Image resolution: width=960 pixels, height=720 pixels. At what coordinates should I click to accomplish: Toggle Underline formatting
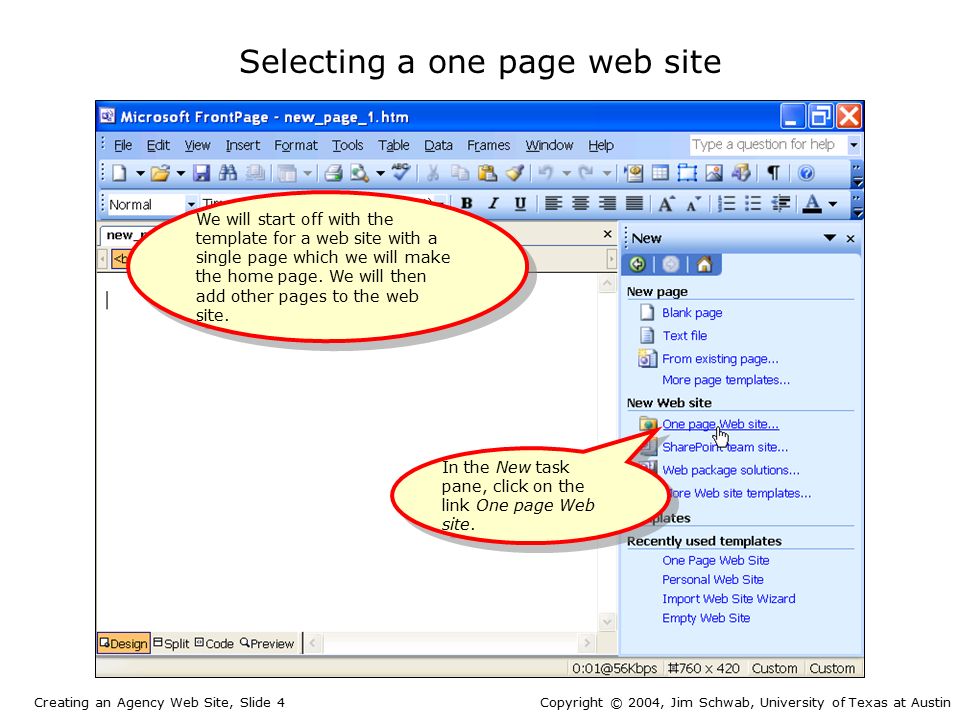pyautogui.click(x=520, y=203)
